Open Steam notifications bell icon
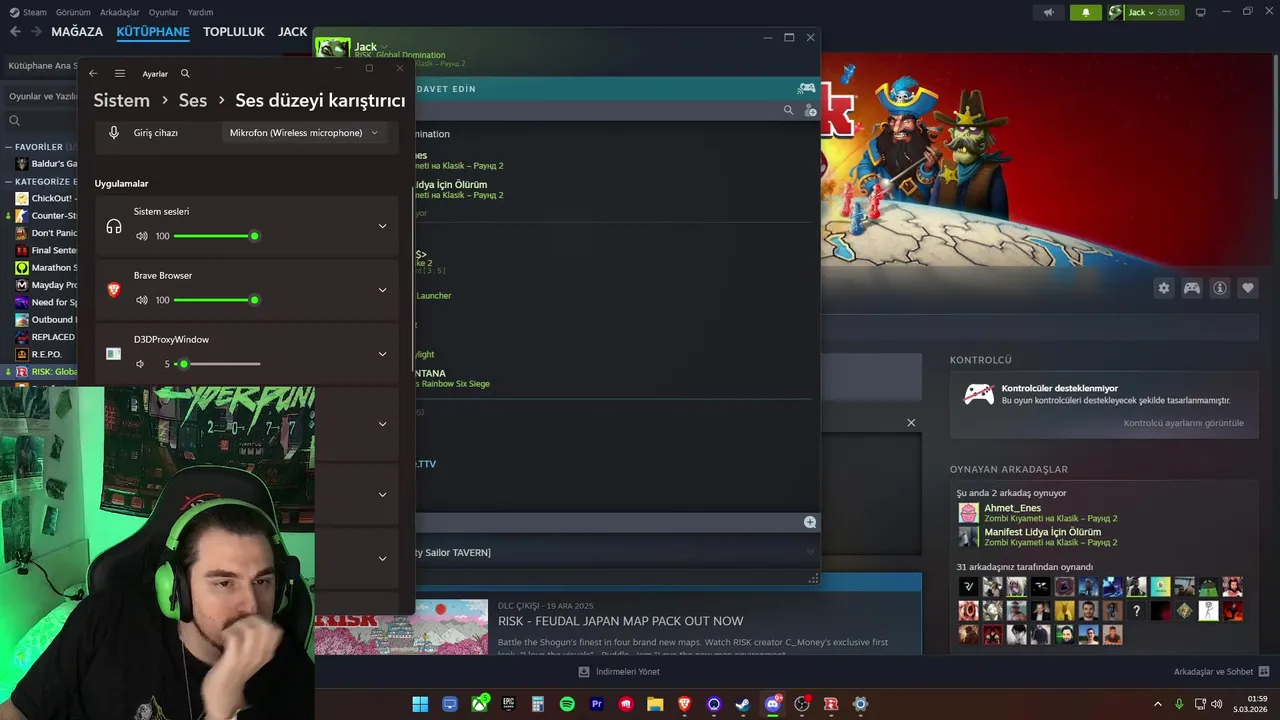 1086,12
